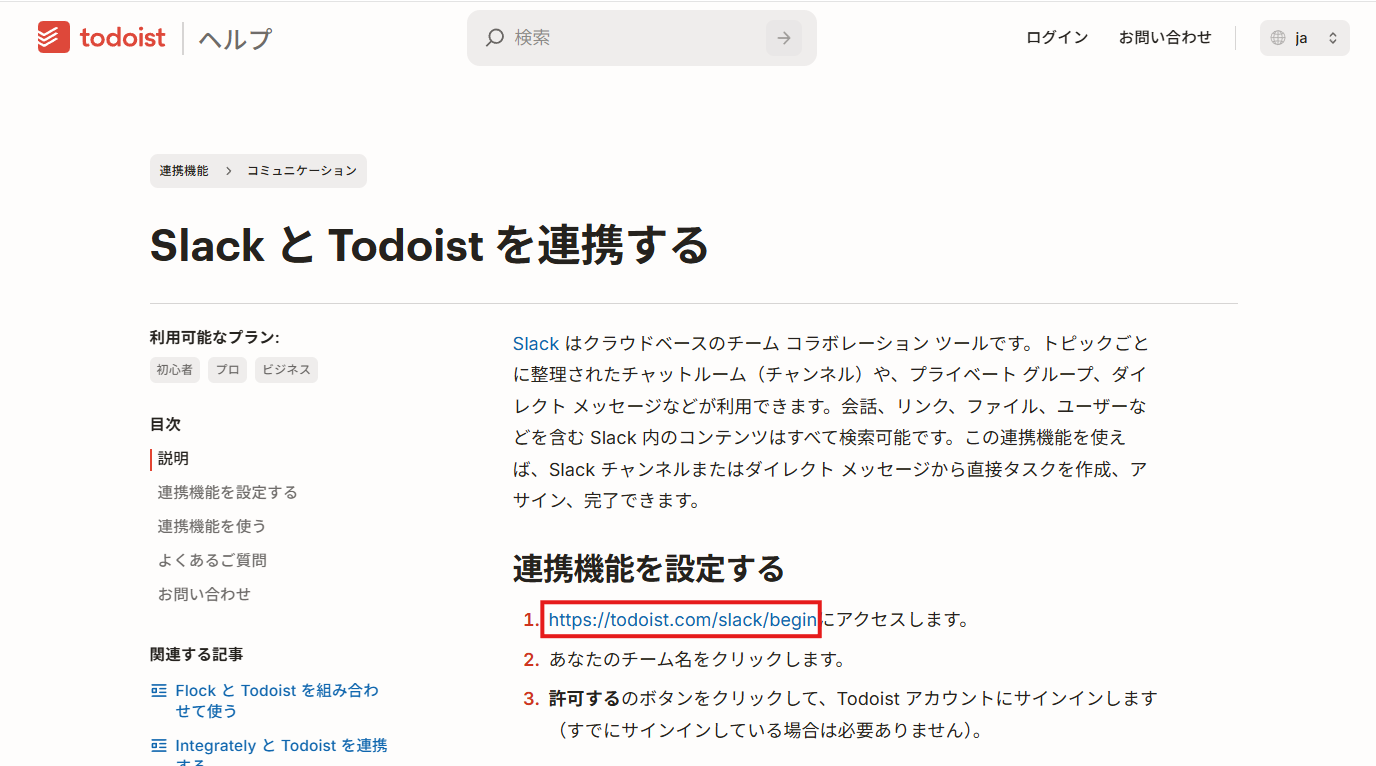Open the ja language dropdown
The height and width of the screenshot is (766, 1376).
click(x=1305, y=38)
